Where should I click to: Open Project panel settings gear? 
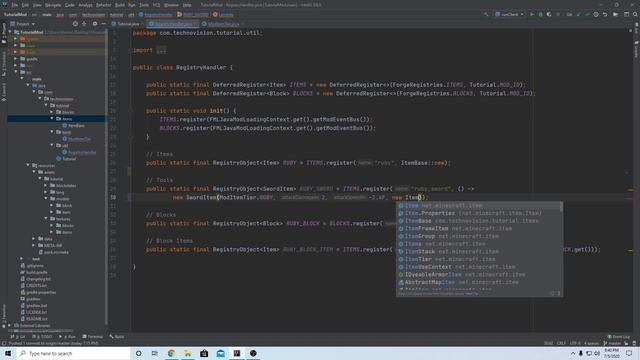[95, 24]
